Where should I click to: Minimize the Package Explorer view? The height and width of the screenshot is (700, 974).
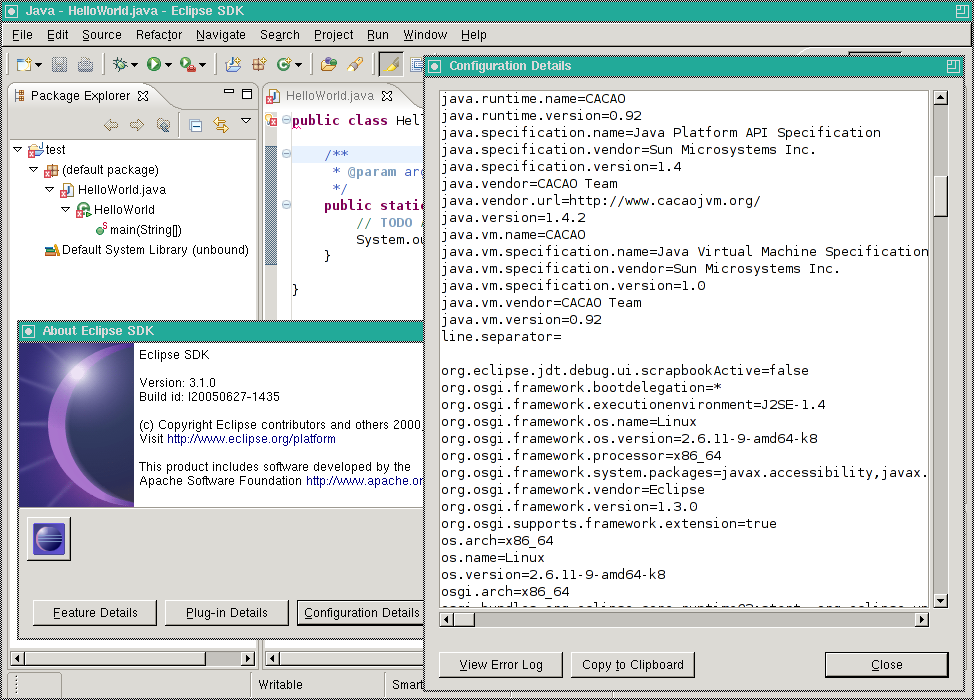click(x=229, y=93)
